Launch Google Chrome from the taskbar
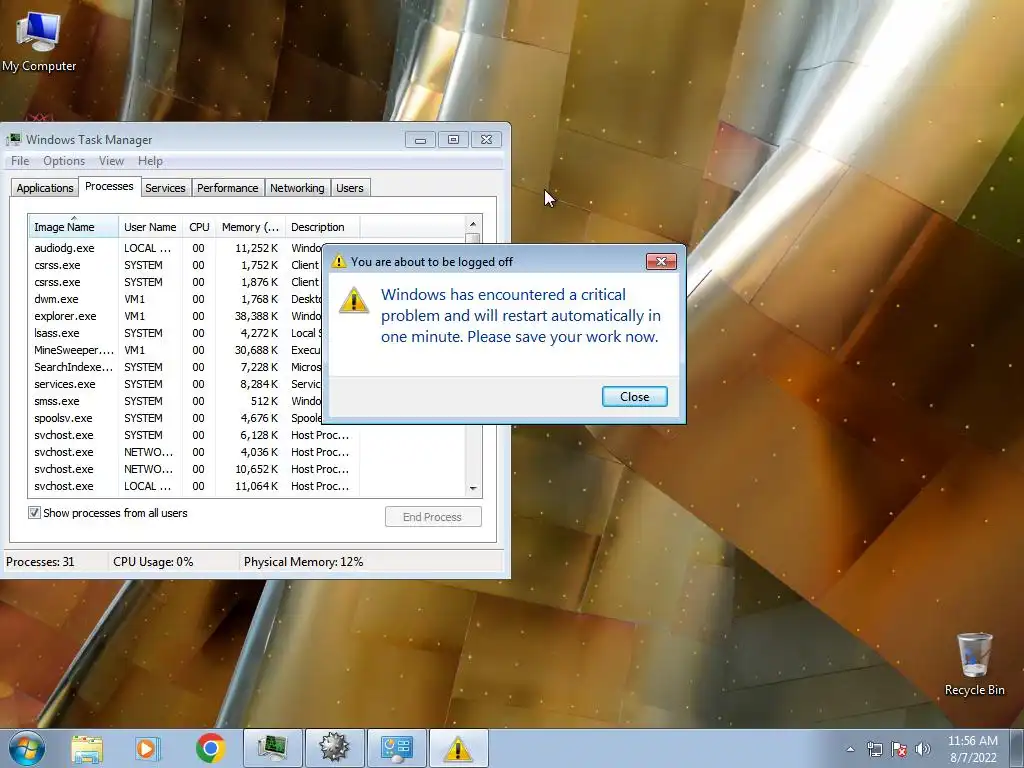Image resolution: width=1024 pixels, height=768 pixels. pos(210,749)
